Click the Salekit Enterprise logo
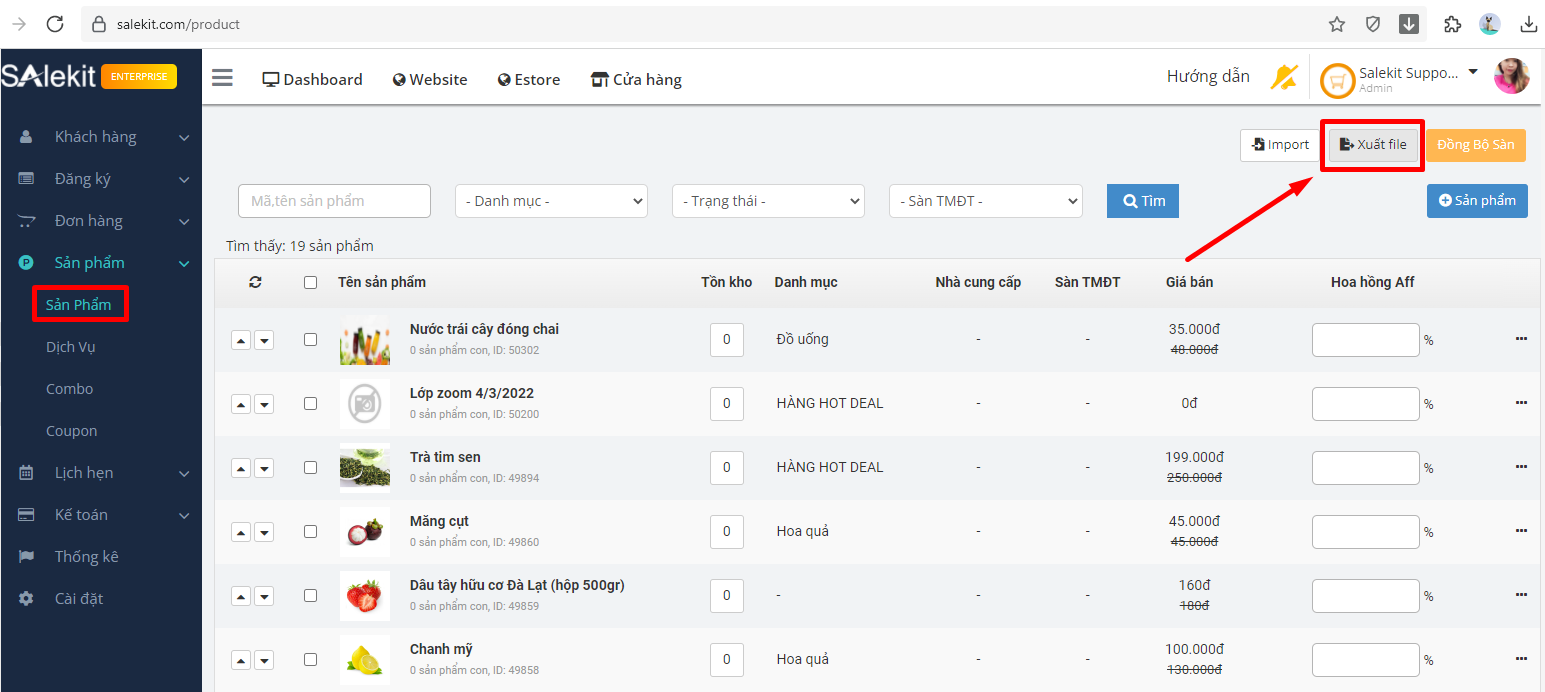Image resolution: width=1545 pixels, height=692 pixels. [89, 77]
